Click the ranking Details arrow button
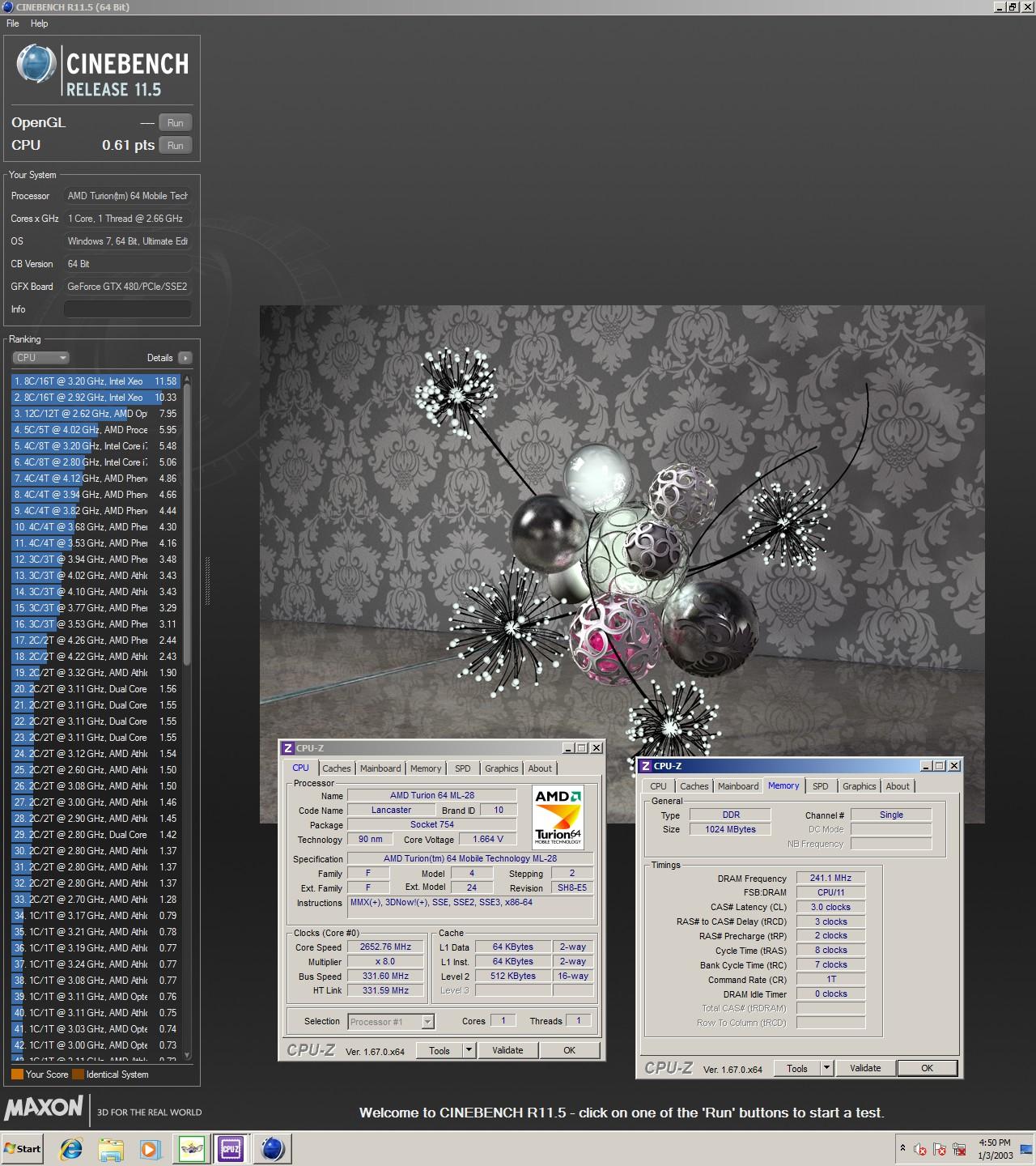This screenshot has height=1166, width=1036. pyautogui.click(x=185, y=357)
